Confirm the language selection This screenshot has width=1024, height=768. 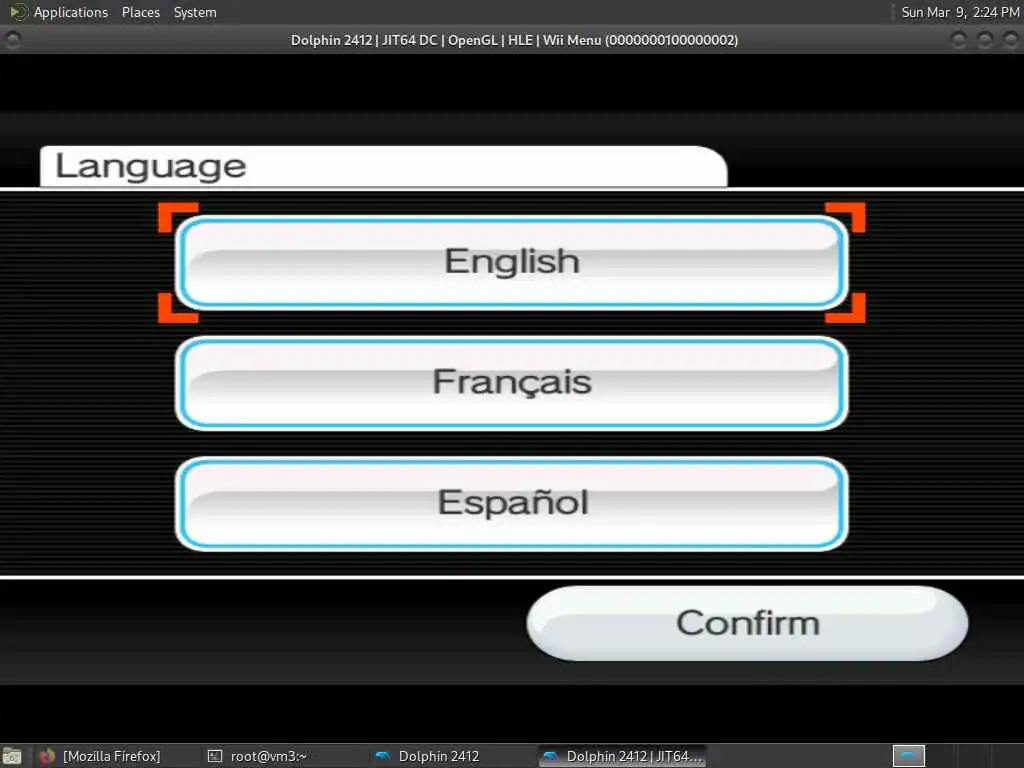click(747, 623)
